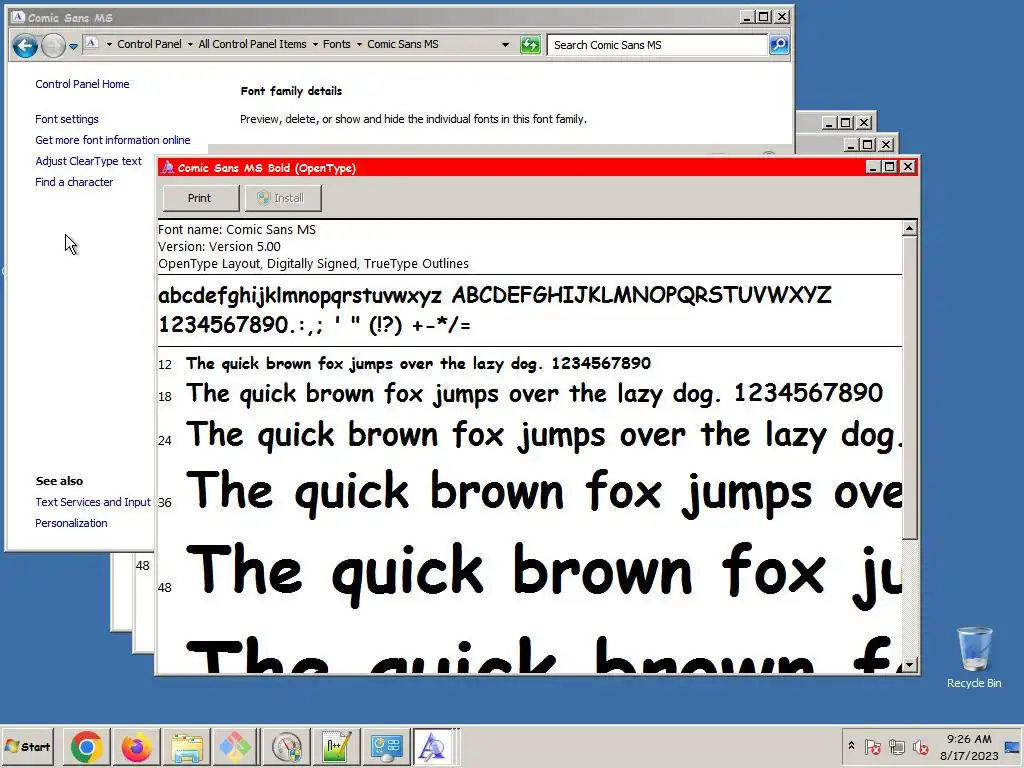
Task: Launch Firefox from taskbar
Action: (136, 747)
